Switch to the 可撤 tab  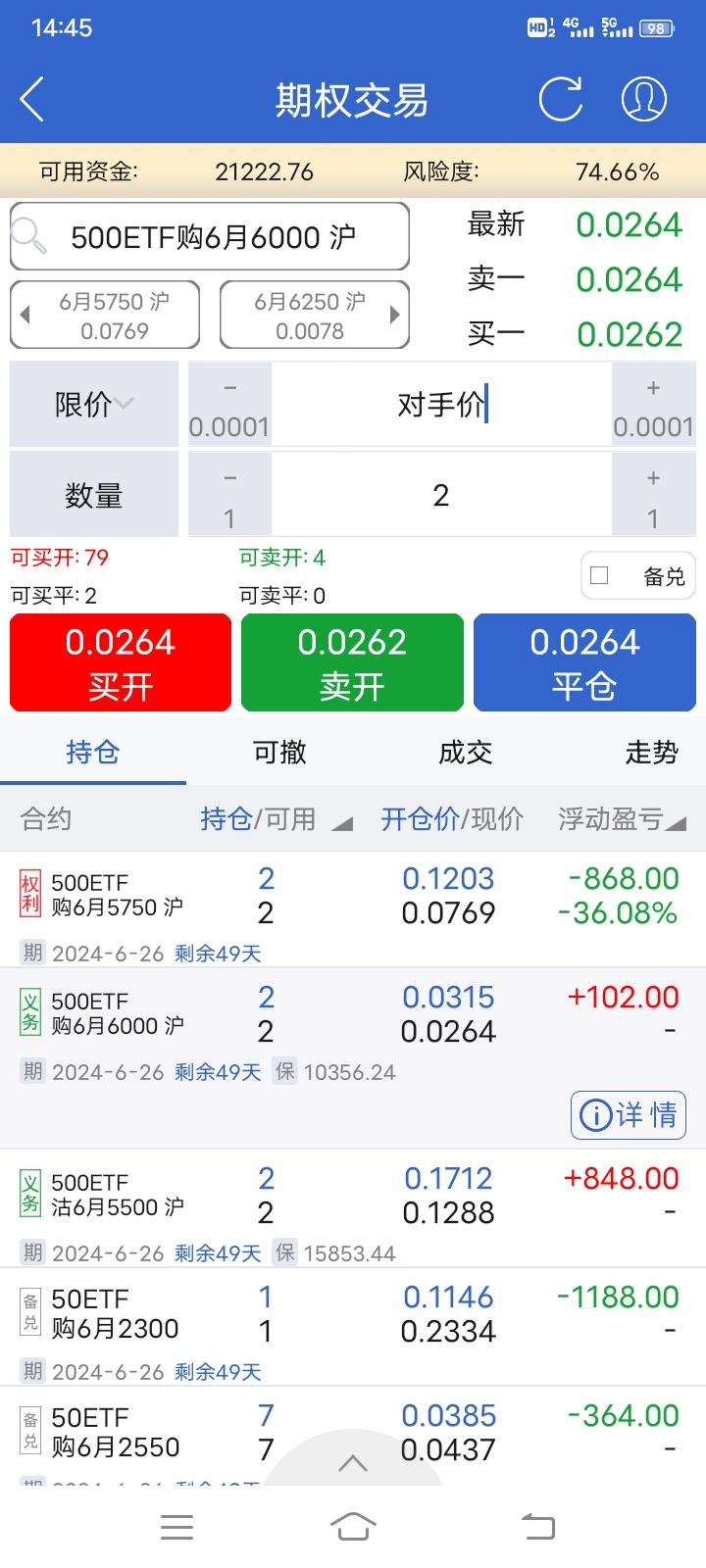tap(279, 753)
